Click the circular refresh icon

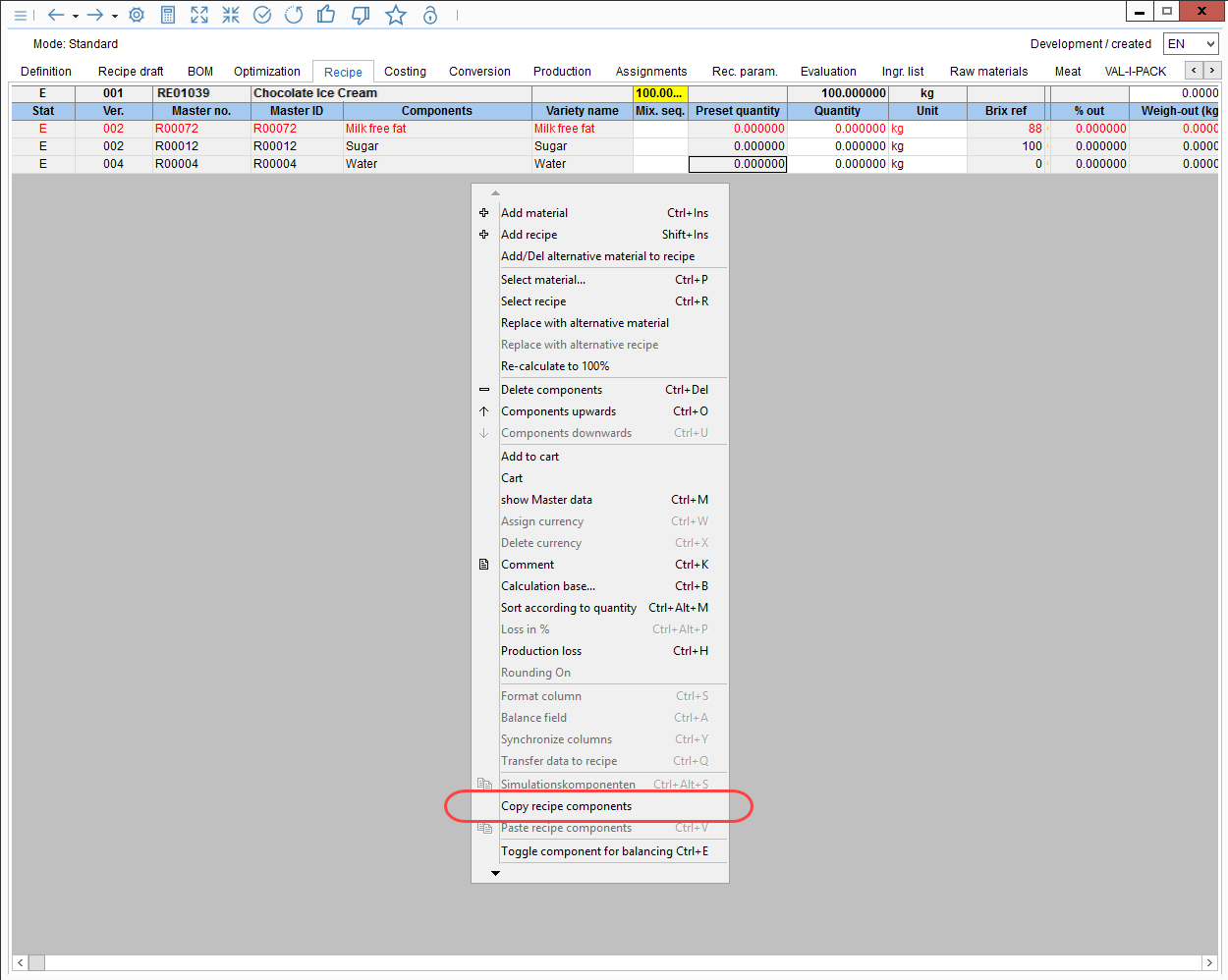point(294,16)
